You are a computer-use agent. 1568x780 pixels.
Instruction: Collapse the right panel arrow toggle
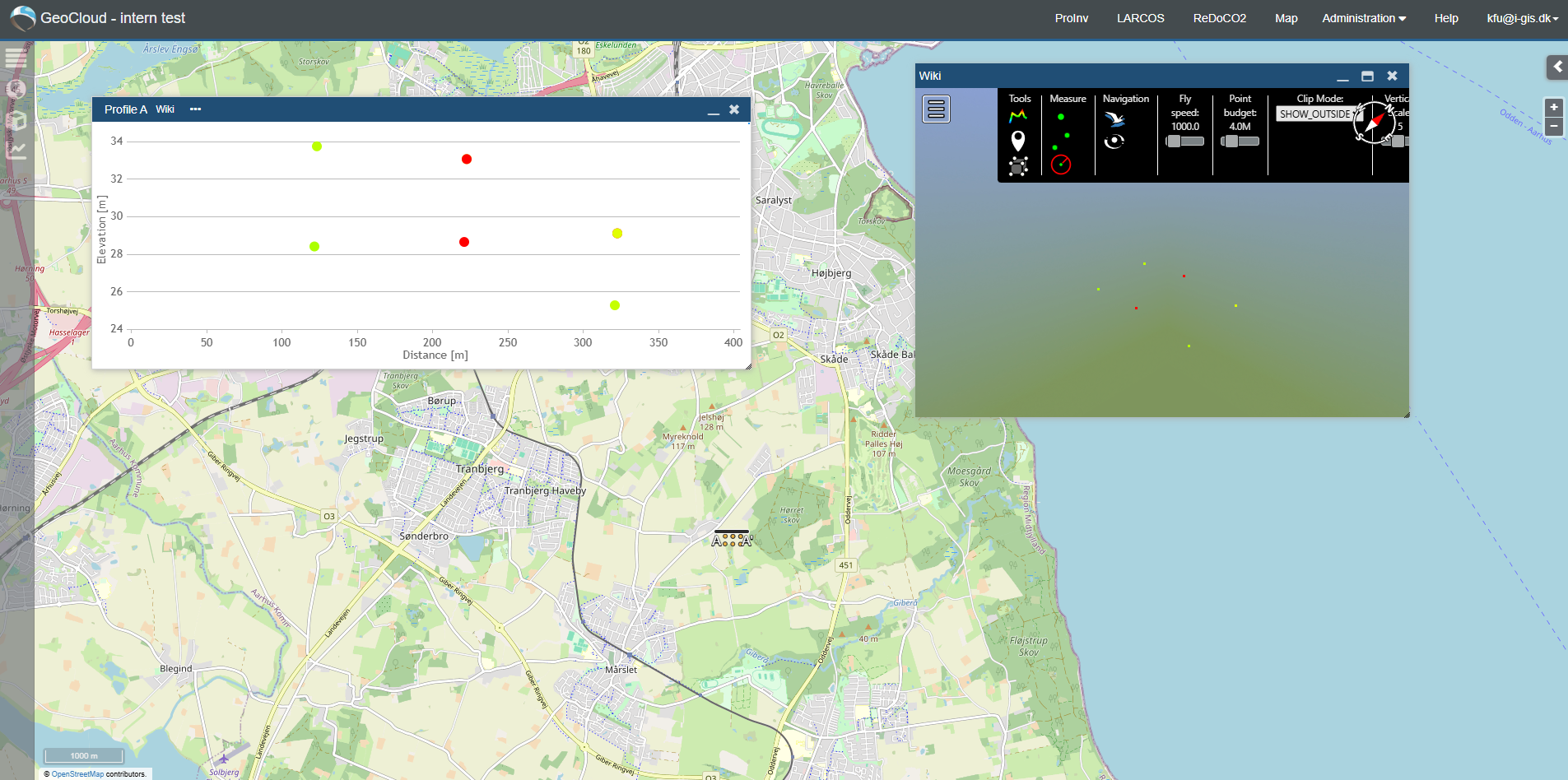pos(1557,67)
